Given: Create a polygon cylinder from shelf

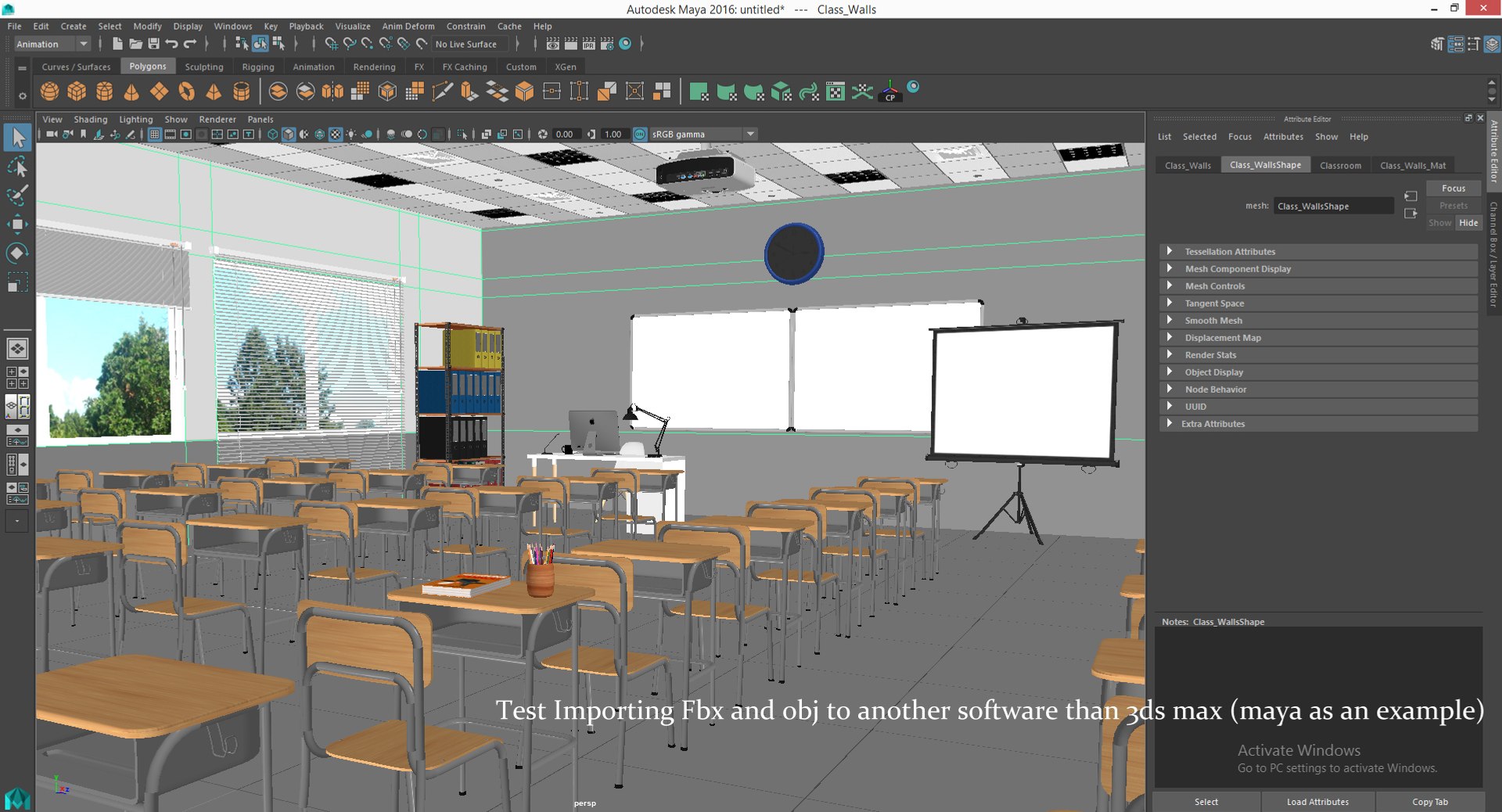Looking at the screenshot, I should coord(104,92).
